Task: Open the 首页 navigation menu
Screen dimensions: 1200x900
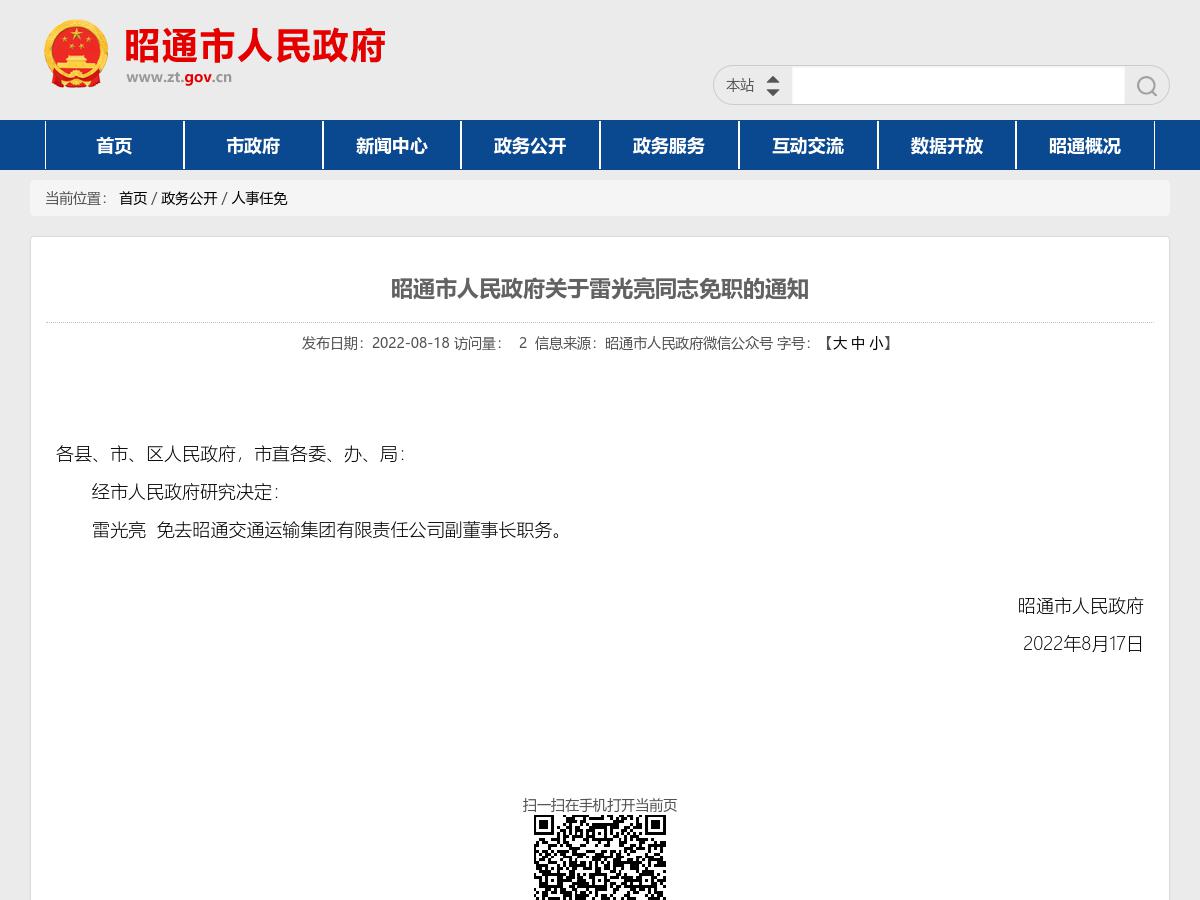Action: (x=115, y=145)
